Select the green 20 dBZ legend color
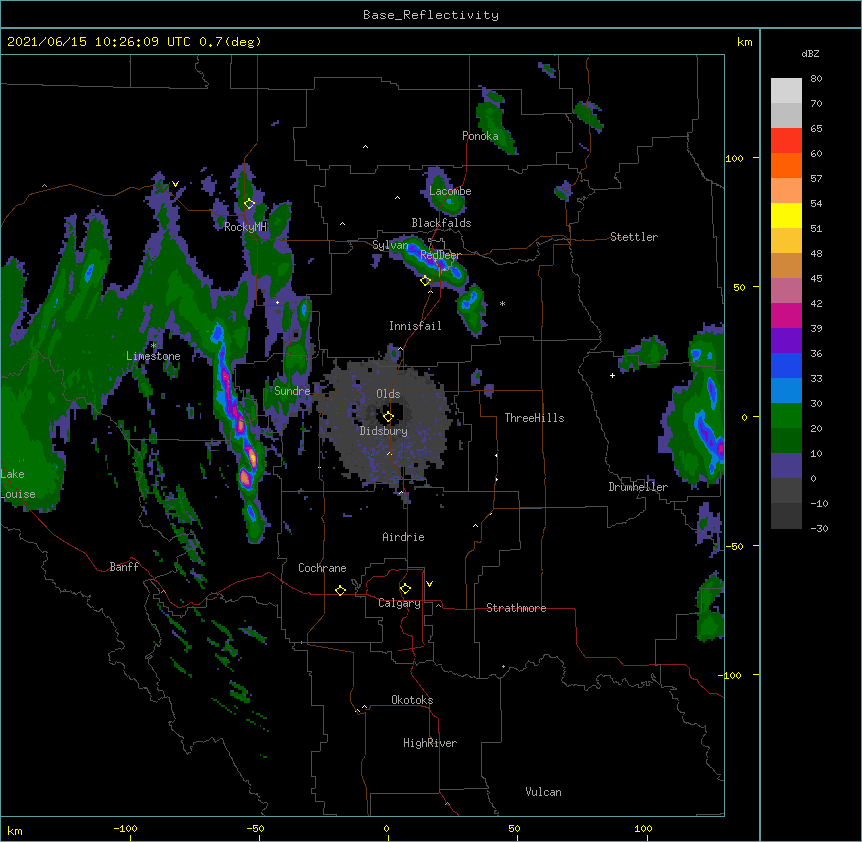The width and height of the screenshot is (862, 842). pyautogui.click(x=786, y=416)
